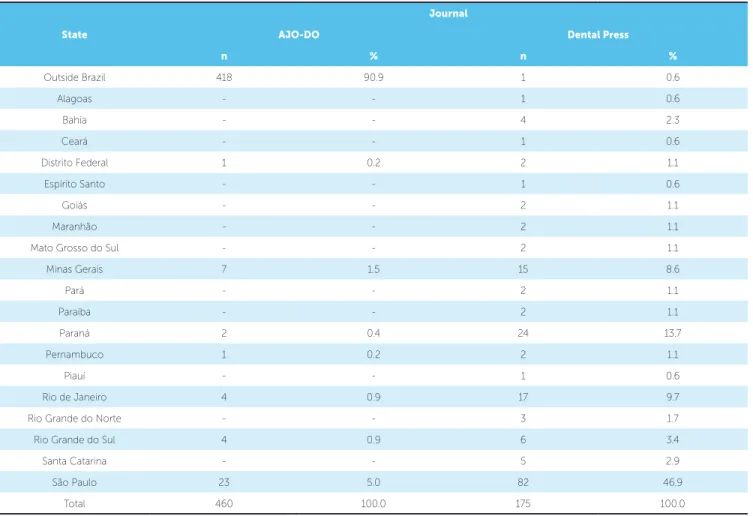Click the 46.9 percentage cell
The height and width of the screenshot is (516, 753).
(x=673, y=482)
